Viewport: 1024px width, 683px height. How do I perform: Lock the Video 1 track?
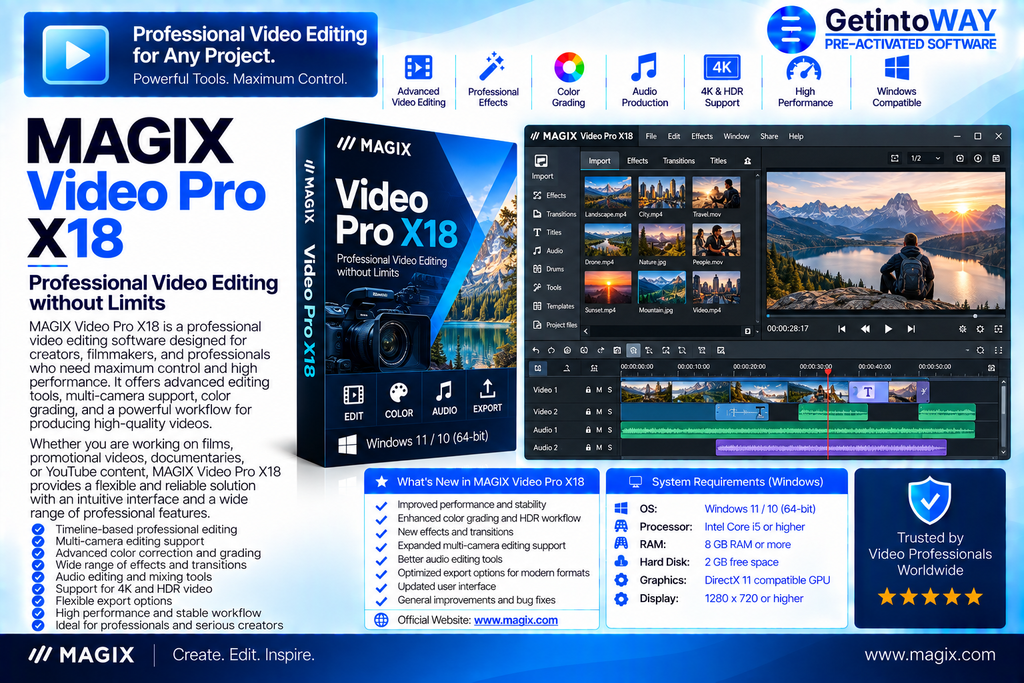[588, 390]
